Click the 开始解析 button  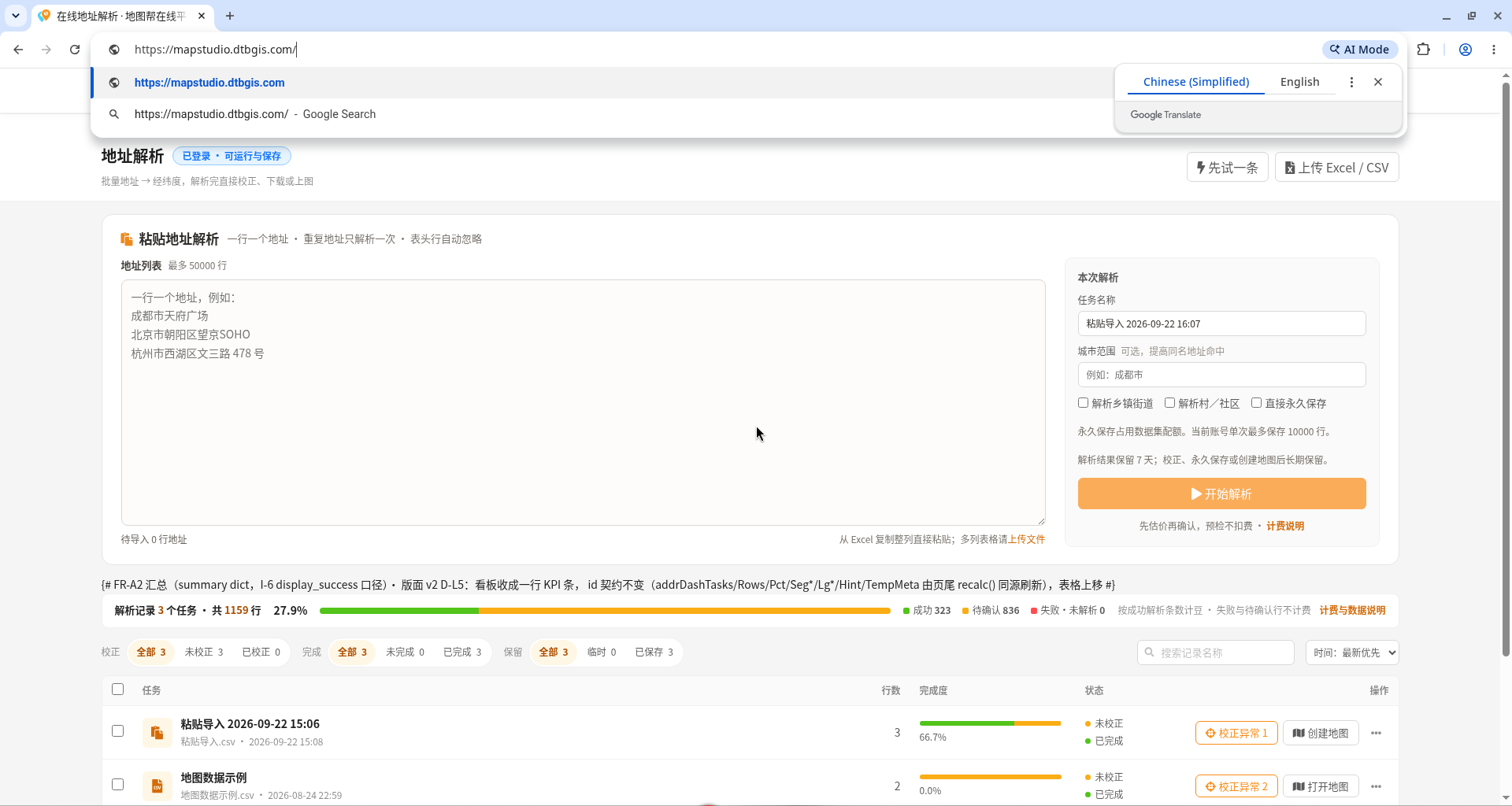1221,494
